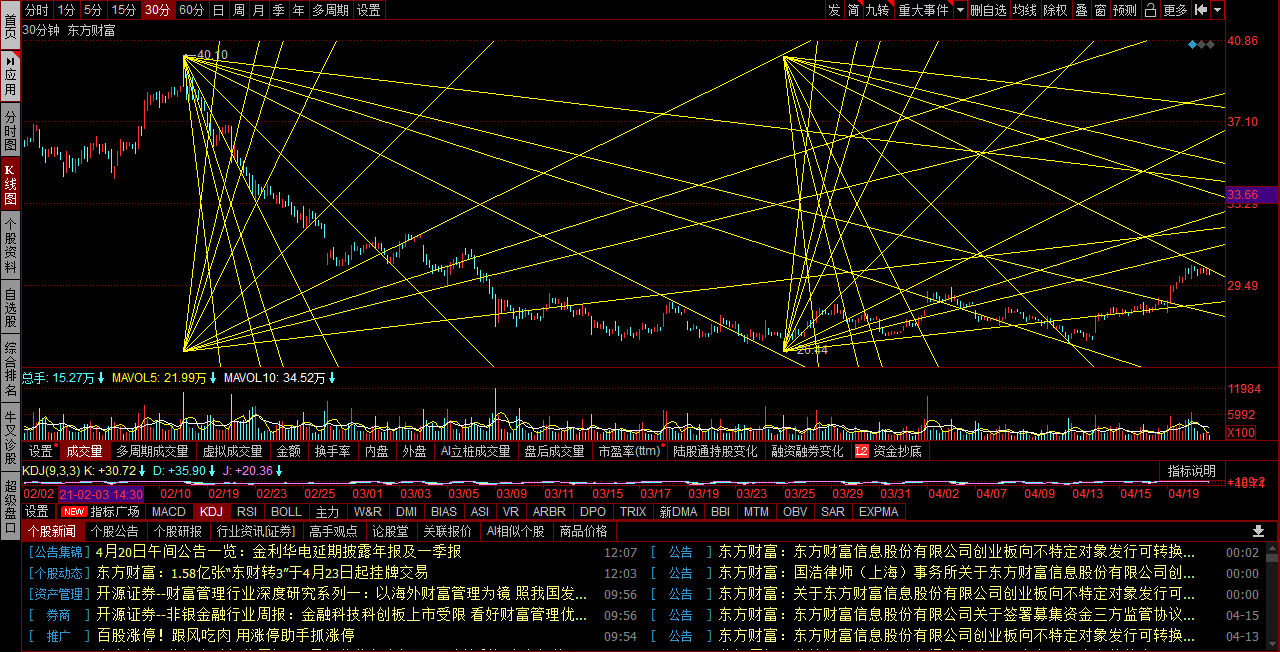The height and width of the screenshot is (652, 1280).
Task: Select BOLL indicator tab
Action: tap(286, 511)
